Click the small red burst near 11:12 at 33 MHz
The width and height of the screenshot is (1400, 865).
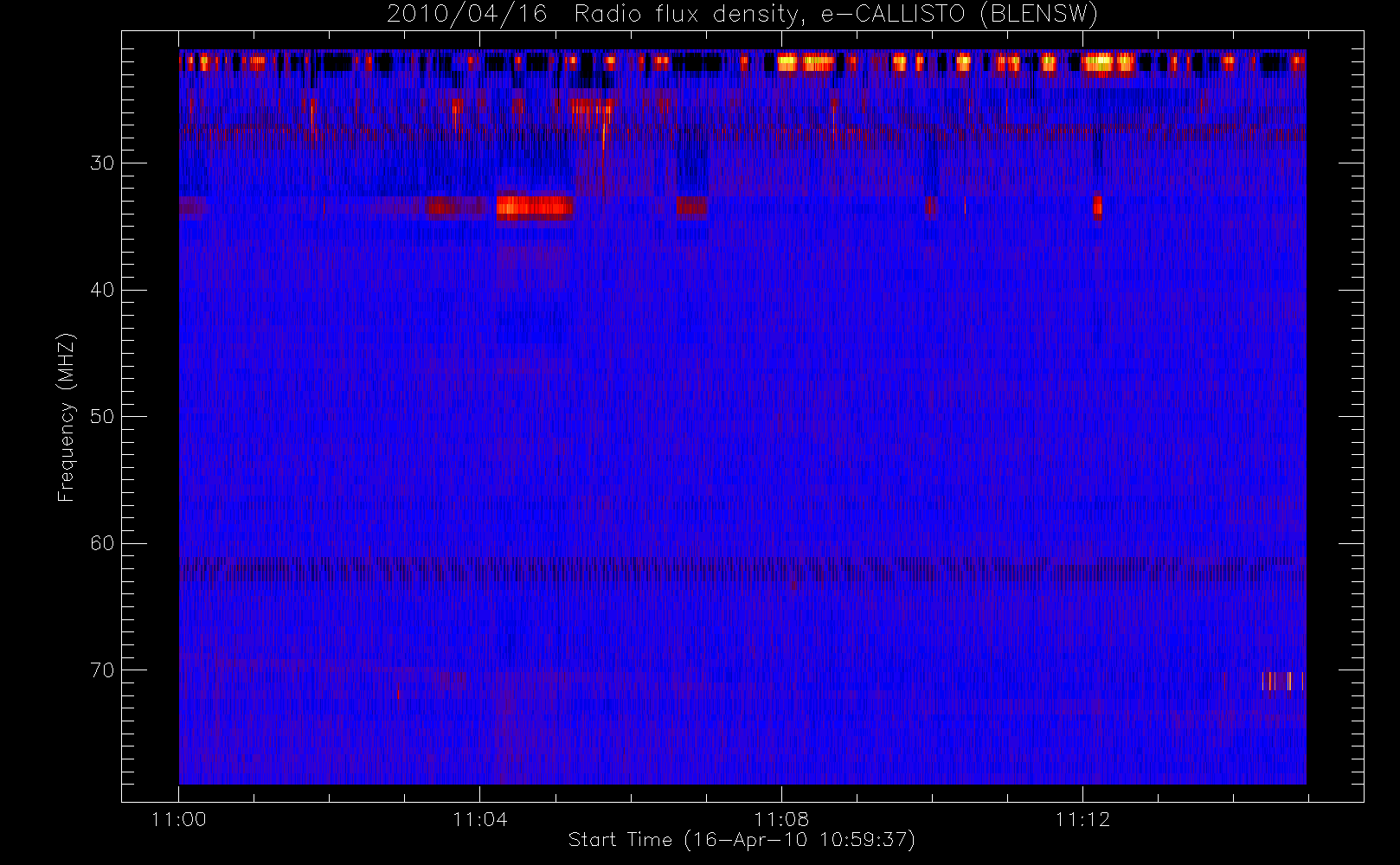[1097, 207]
